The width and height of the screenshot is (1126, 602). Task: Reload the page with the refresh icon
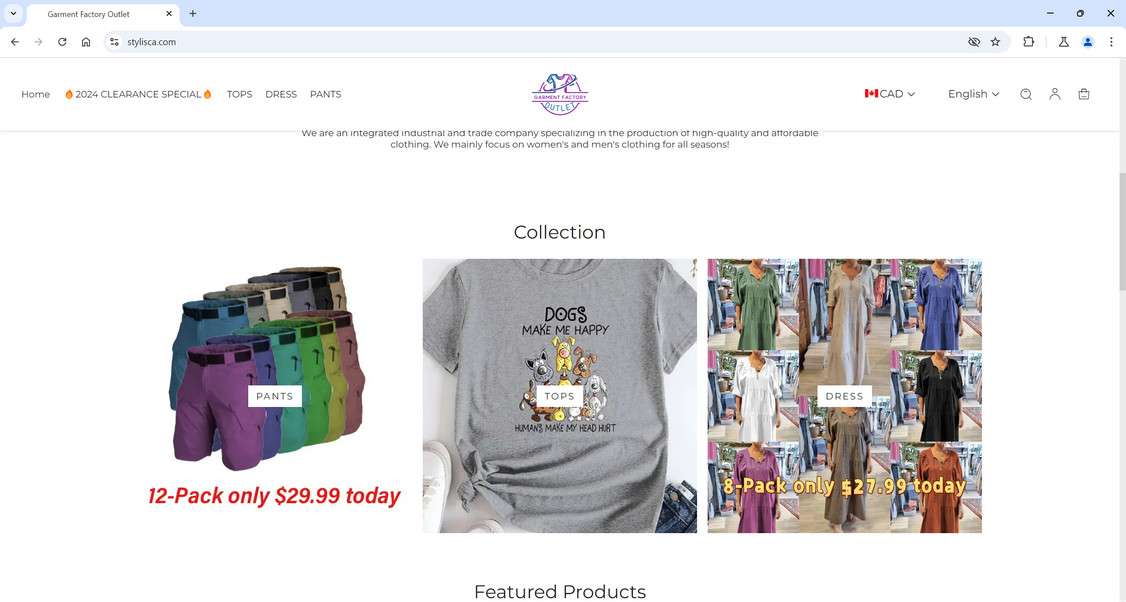pos(62,42)
